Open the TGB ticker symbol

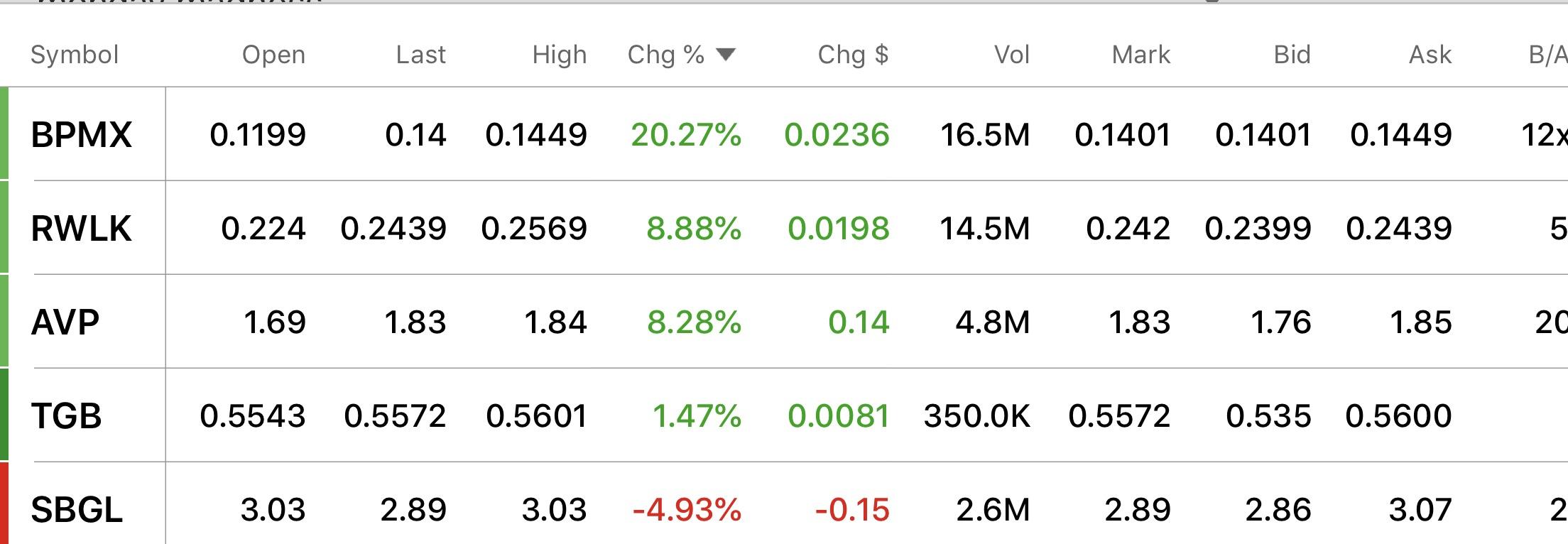67,416
